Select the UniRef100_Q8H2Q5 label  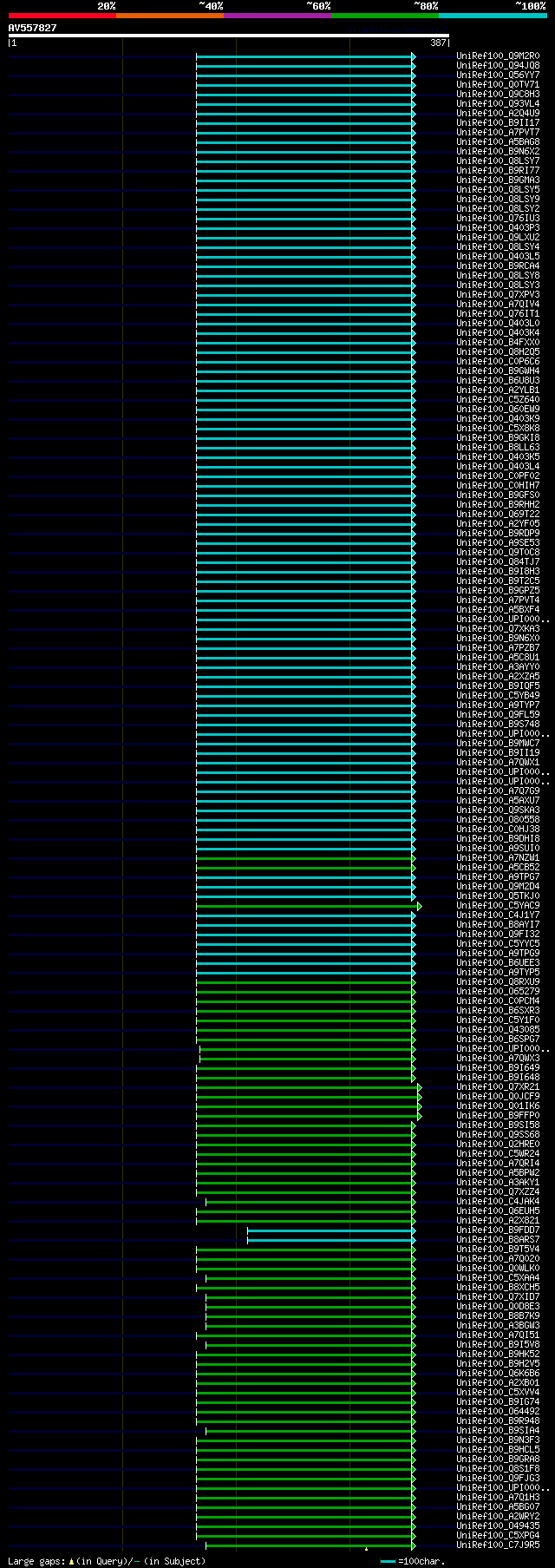(x=498, y=352)
